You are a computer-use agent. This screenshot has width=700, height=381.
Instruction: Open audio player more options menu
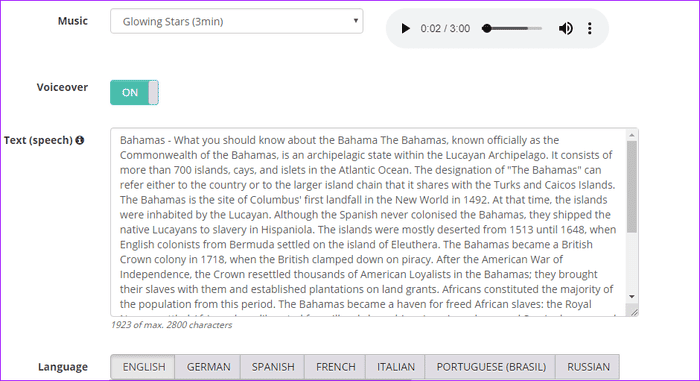click(x=590, y=29)
